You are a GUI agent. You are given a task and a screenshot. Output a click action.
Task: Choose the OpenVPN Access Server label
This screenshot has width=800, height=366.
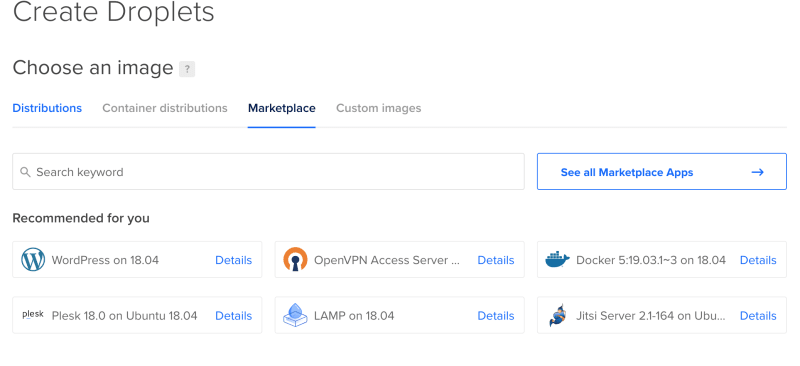388,260
